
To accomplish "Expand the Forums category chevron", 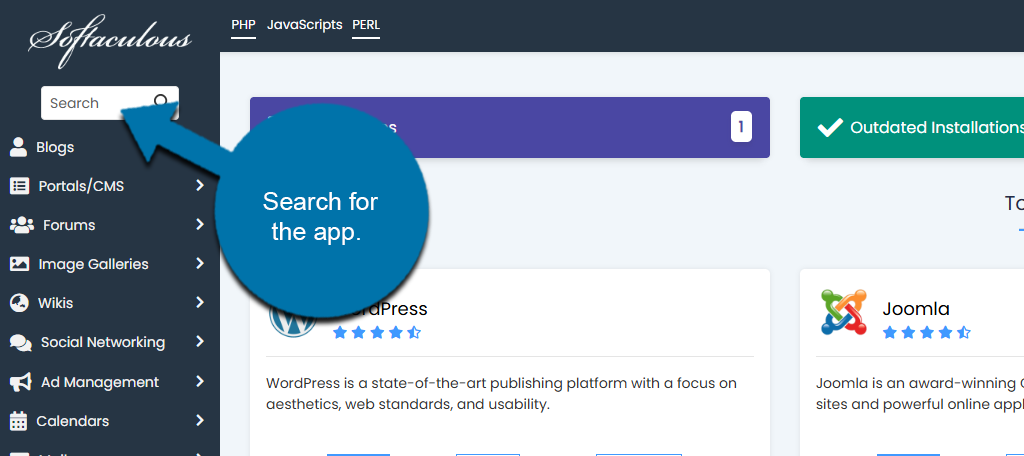I will [200, 225].
